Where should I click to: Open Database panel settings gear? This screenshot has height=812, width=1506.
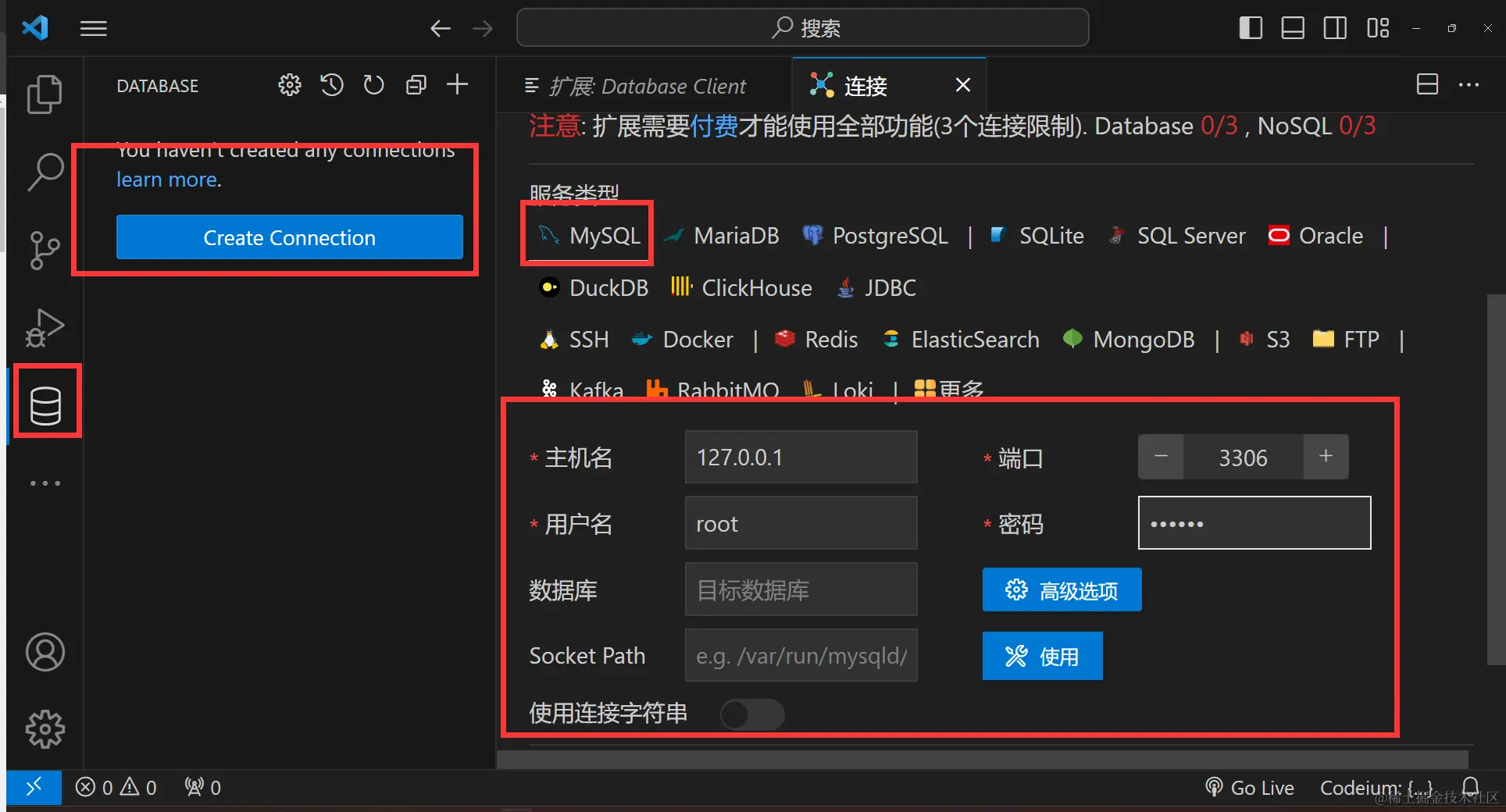[x=290, y=84]
